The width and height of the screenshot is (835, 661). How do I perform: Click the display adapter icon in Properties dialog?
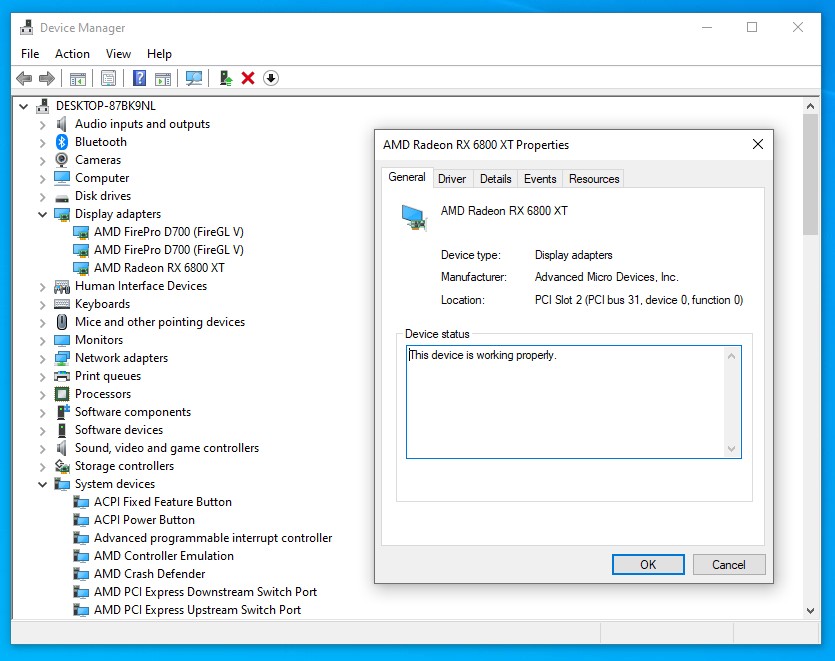click(414, 218)
